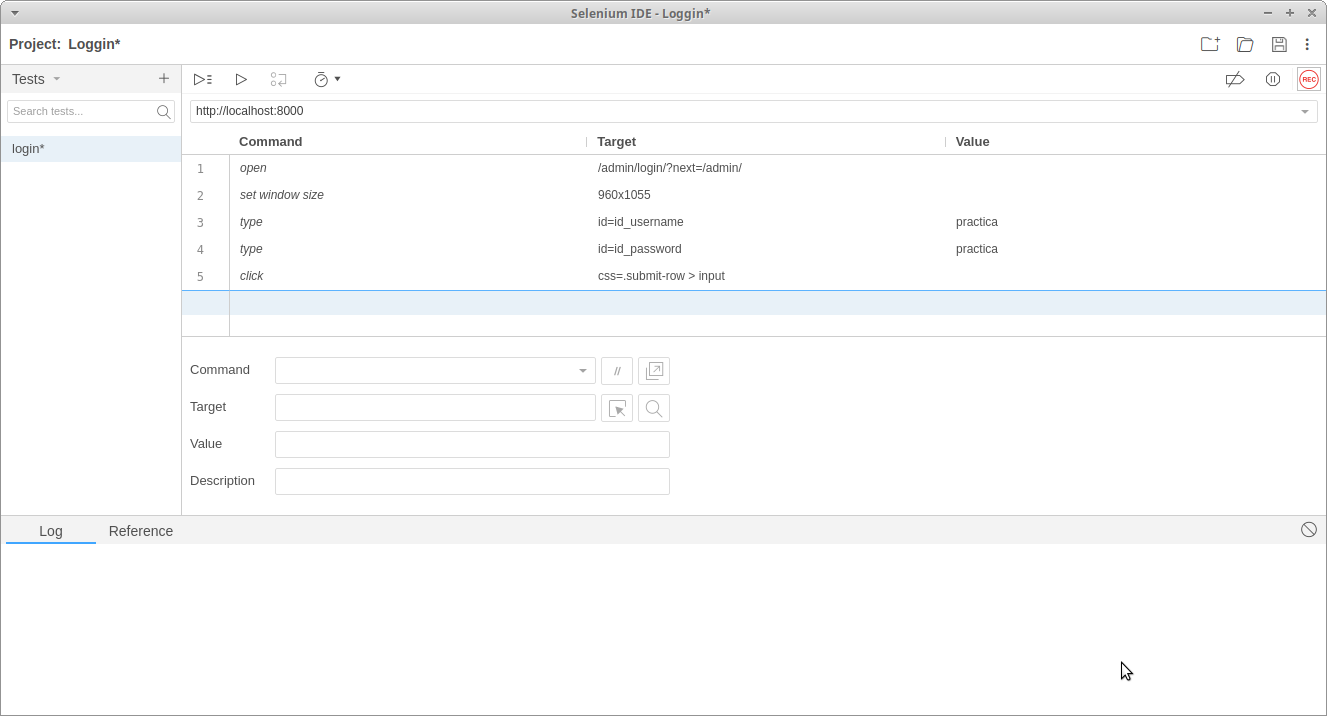Toggle pause on exceptions
Image resolution: width=1327 pixels, height=716 pixels.
click(1273, 79)
